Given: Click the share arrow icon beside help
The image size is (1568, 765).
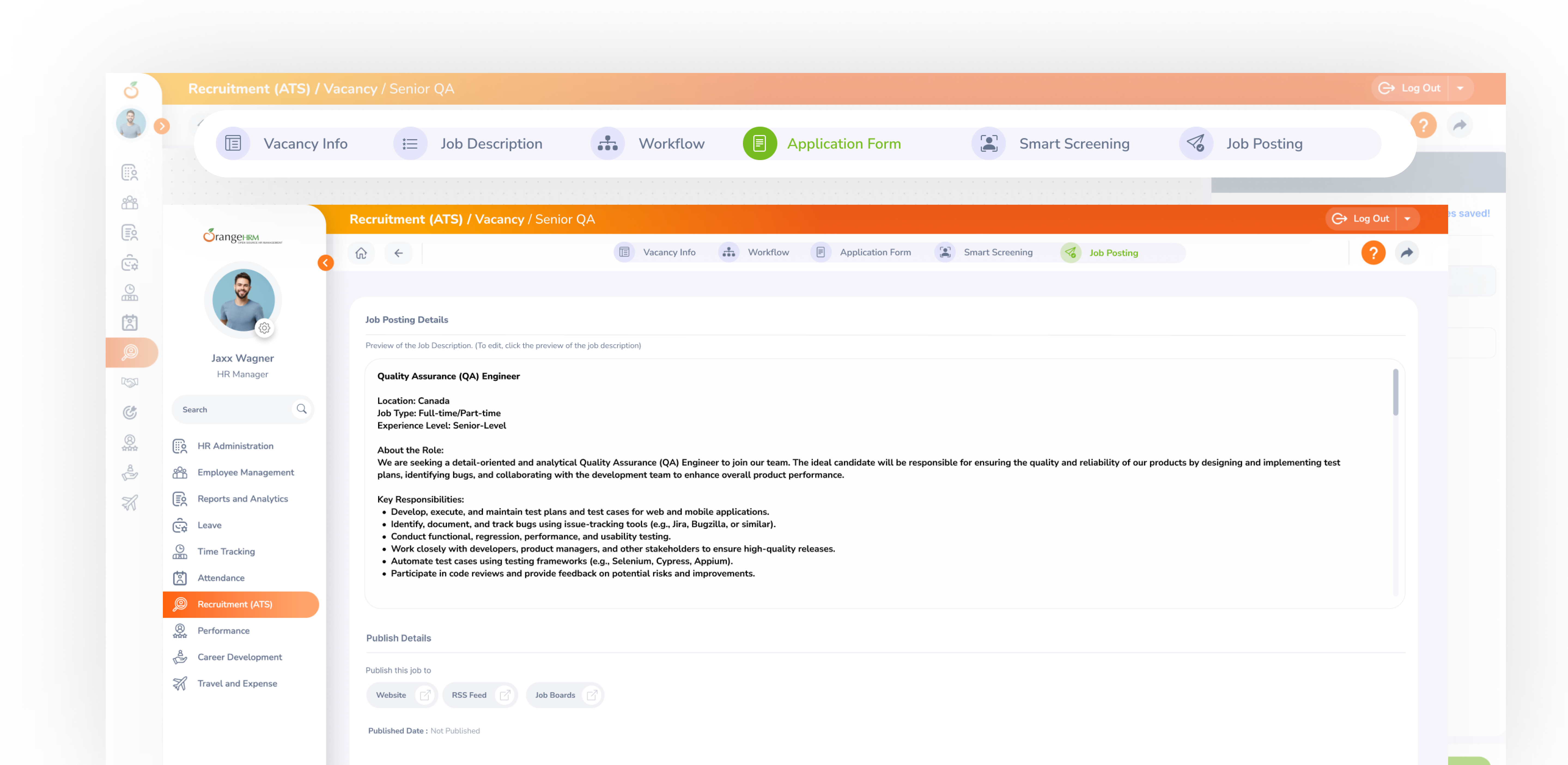Looking at the screenshot, I should 1407,252.
